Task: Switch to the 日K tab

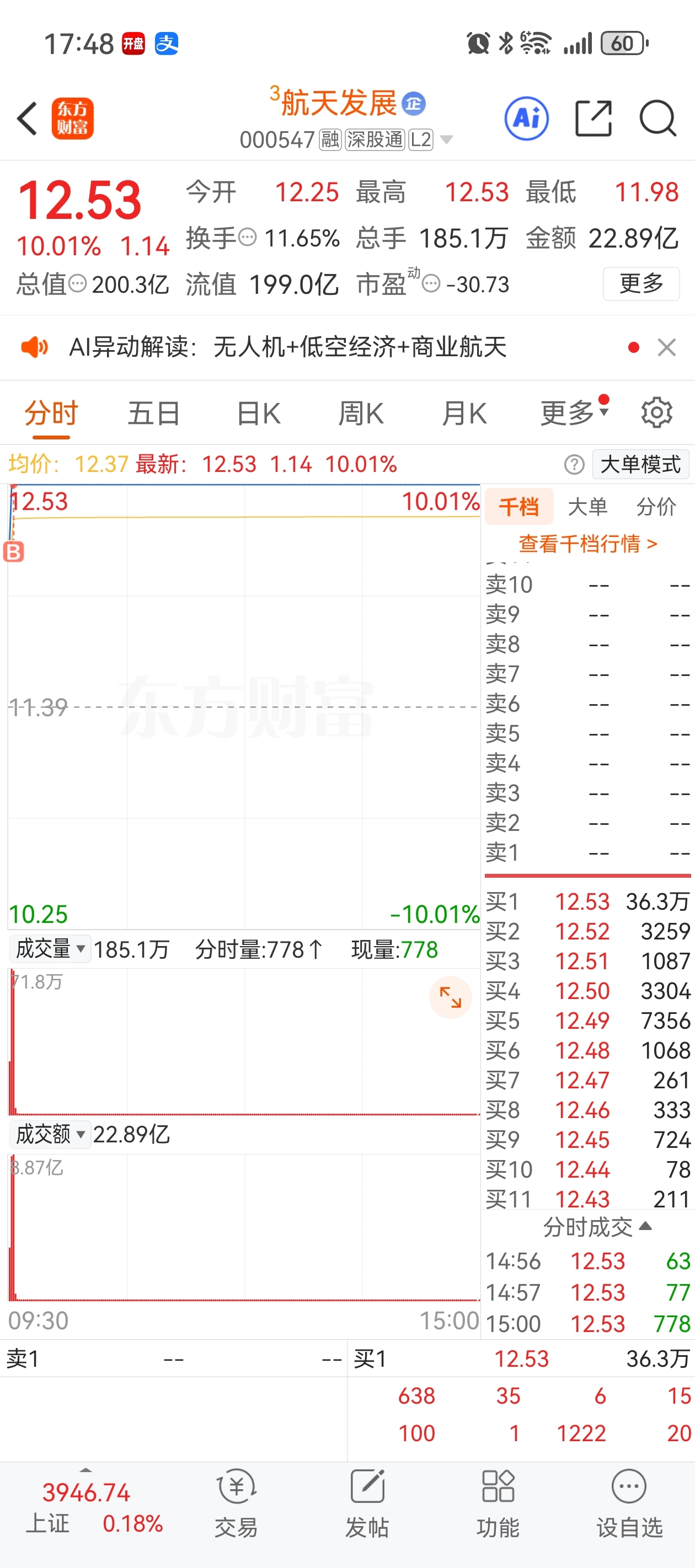Action: point(259,414)
